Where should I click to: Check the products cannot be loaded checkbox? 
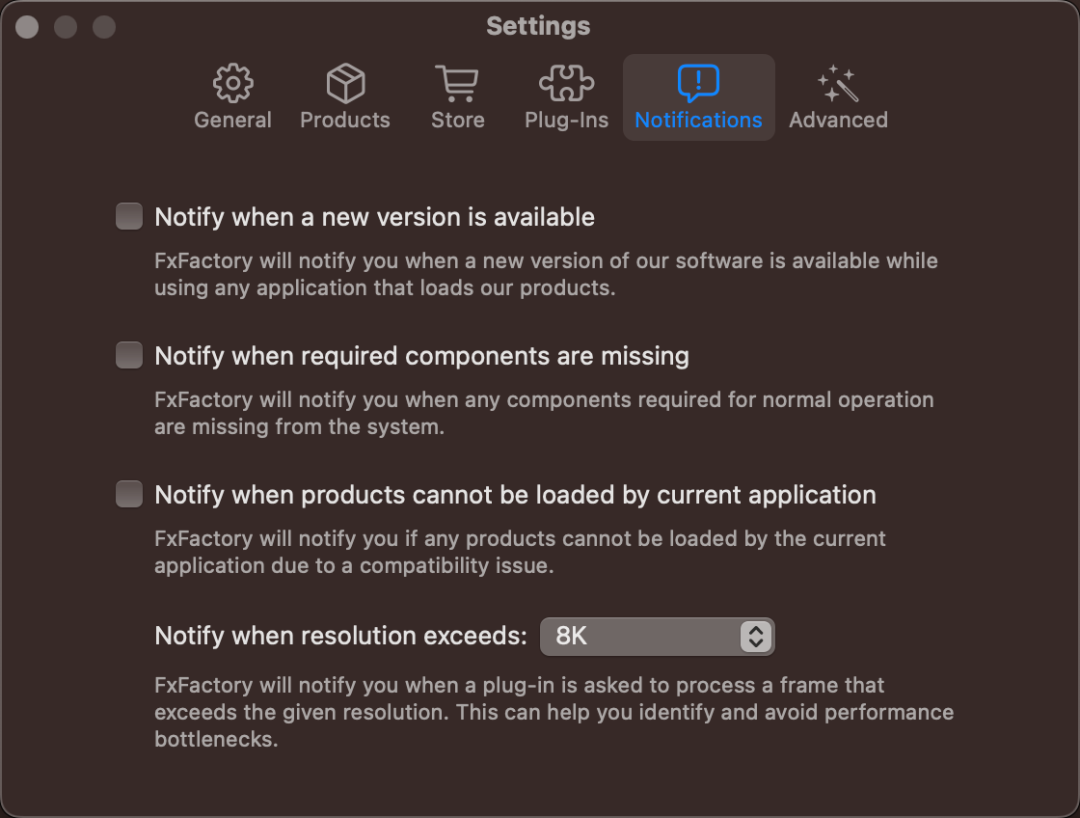point(129,494)
